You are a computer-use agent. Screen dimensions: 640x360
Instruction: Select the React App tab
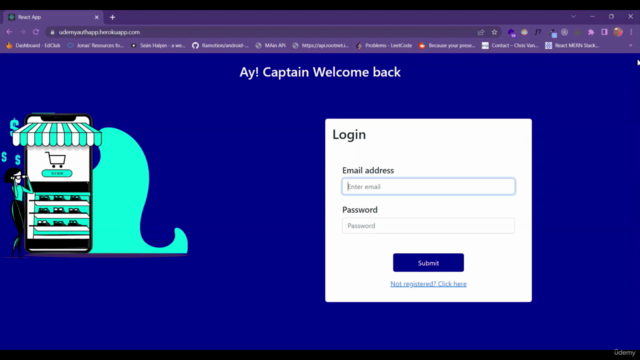(53, 17)
